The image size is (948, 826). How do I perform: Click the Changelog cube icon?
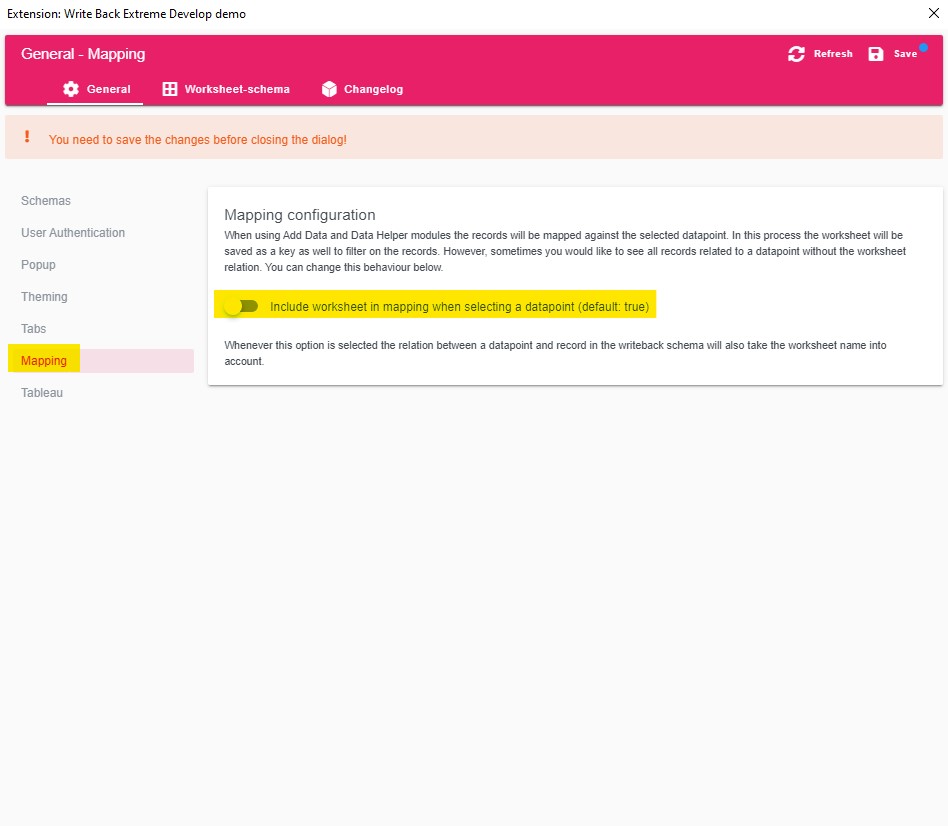click(x=329, y=89)
